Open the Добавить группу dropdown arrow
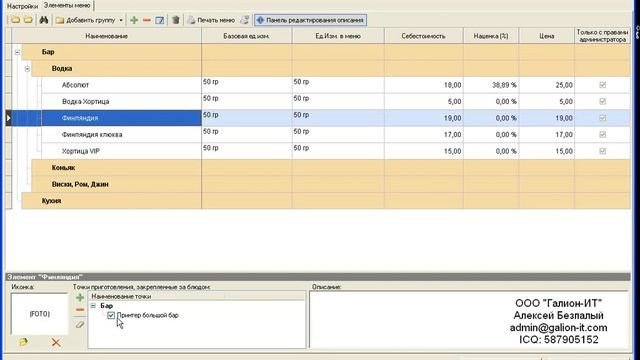Image resolution: width=640 pixels, height=360 pixels. pos(121,20)
